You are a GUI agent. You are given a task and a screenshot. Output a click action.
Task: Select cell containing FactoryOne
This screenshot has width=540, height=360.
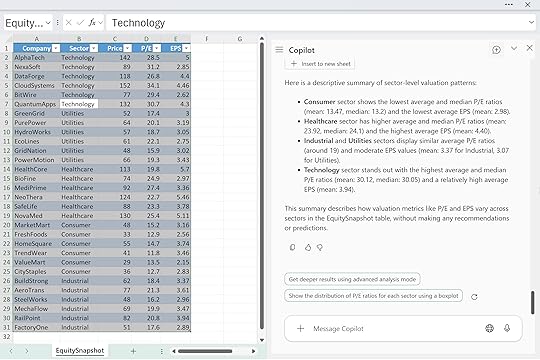click(37, 327)
